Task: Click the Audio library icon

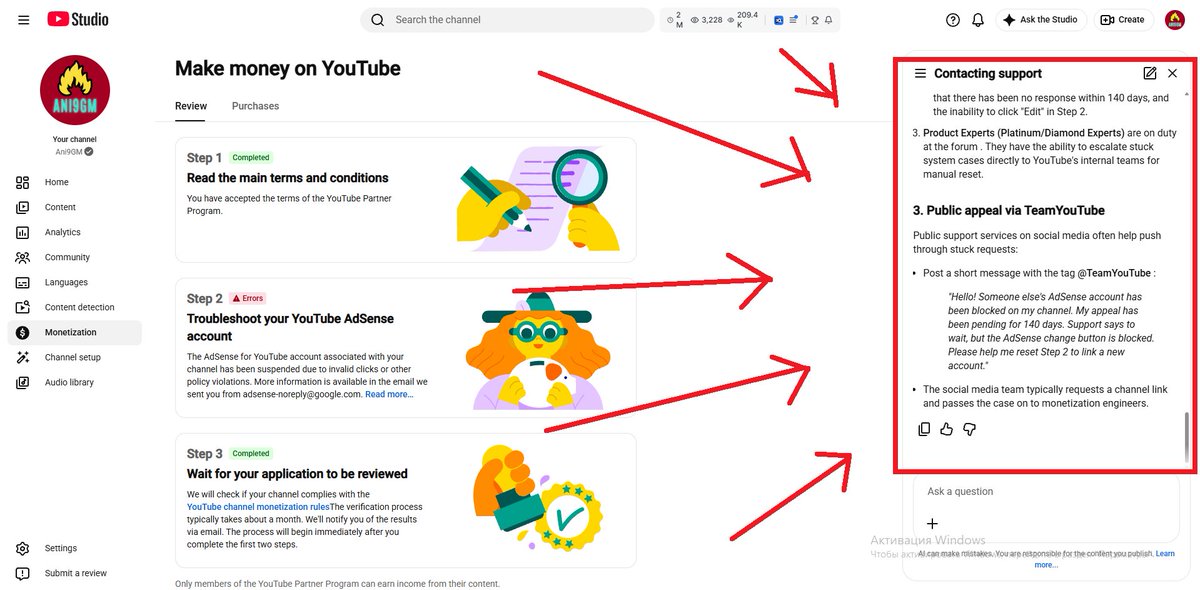Action: [x=23, y=382]
